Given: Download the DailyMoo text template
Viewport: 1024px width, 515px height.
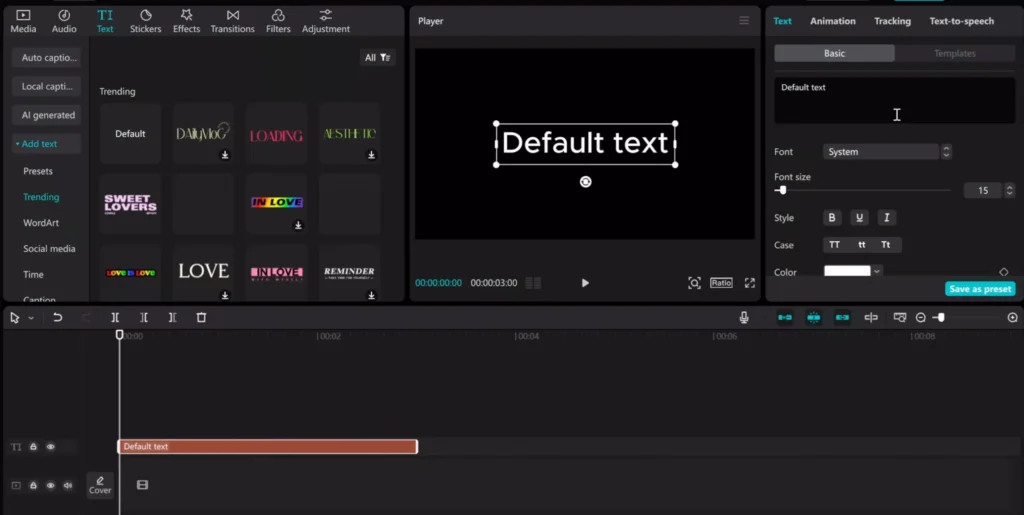Looking at the screenshot, I should [225, 155].
